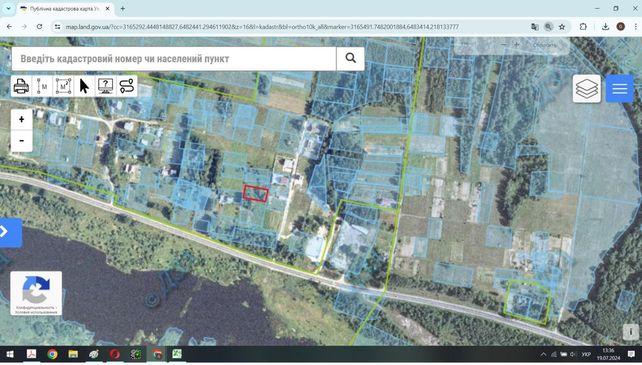Click the print map icon
The width and height of the screenshot is (642, 365).
pyautogui.click(x=21, y=86)
